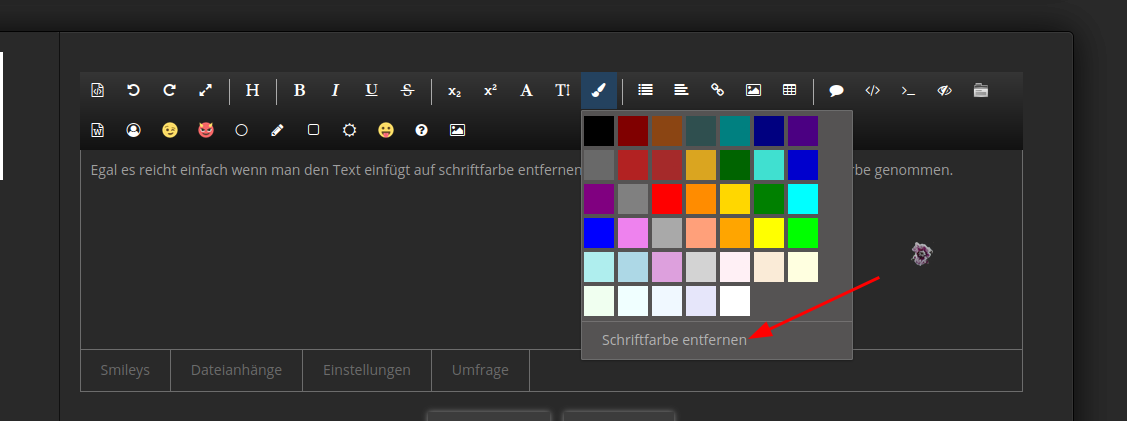Click the Undo arrow in the toolbar
Screen dimensions: 1127x421
[x=133, y=90]
